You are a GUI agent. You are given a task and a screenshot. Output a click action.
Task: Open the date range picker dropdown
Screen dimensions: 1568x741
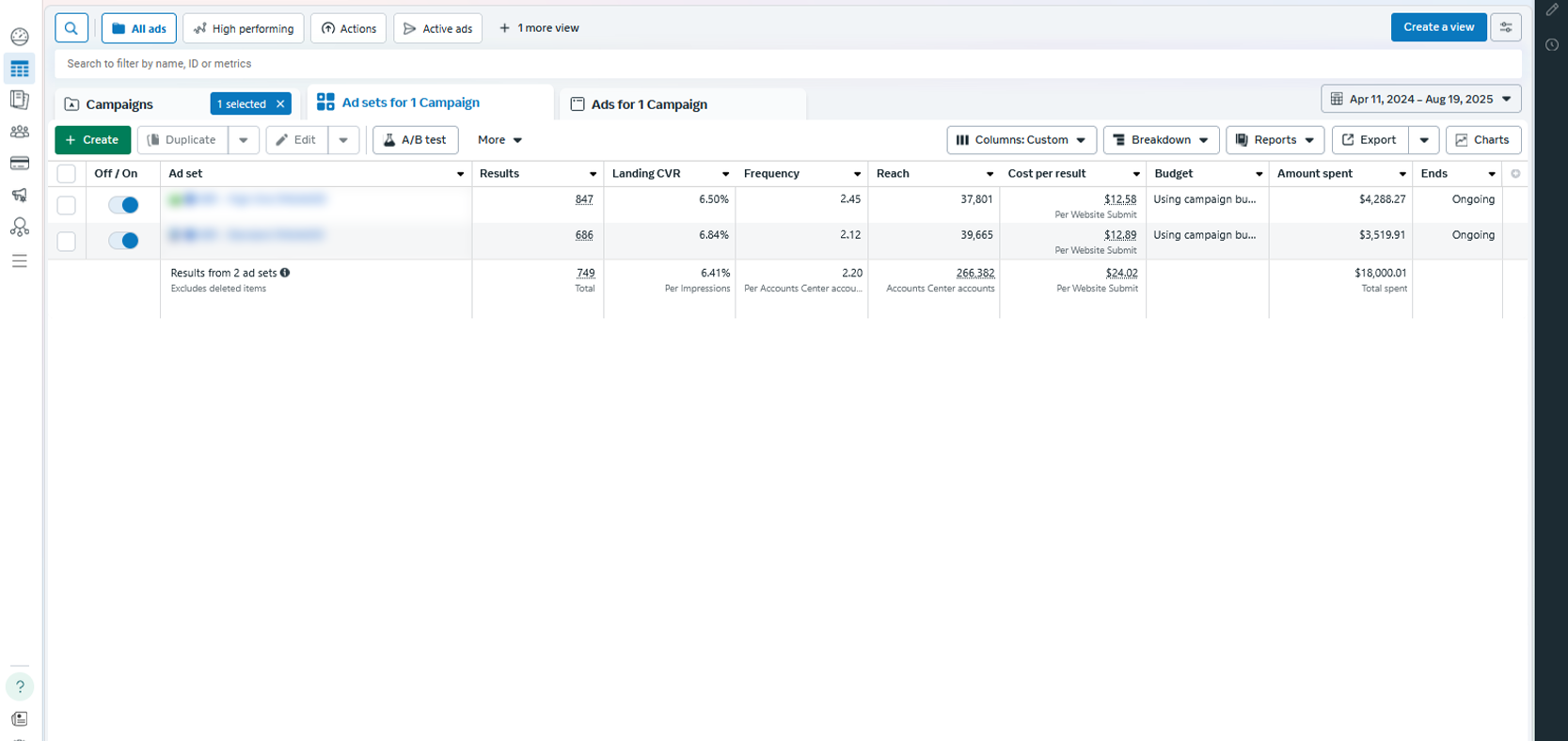1420,99
